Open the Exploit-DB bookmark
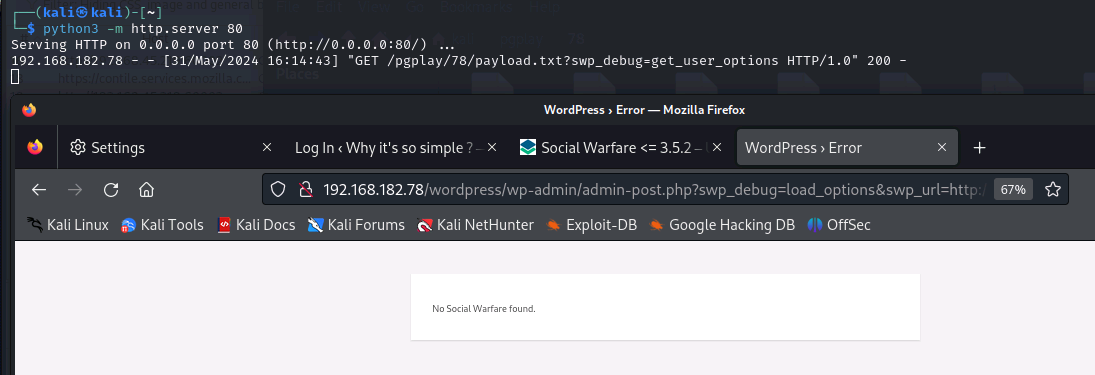The height and width of the screenshot is (375, 1095). 591,225
